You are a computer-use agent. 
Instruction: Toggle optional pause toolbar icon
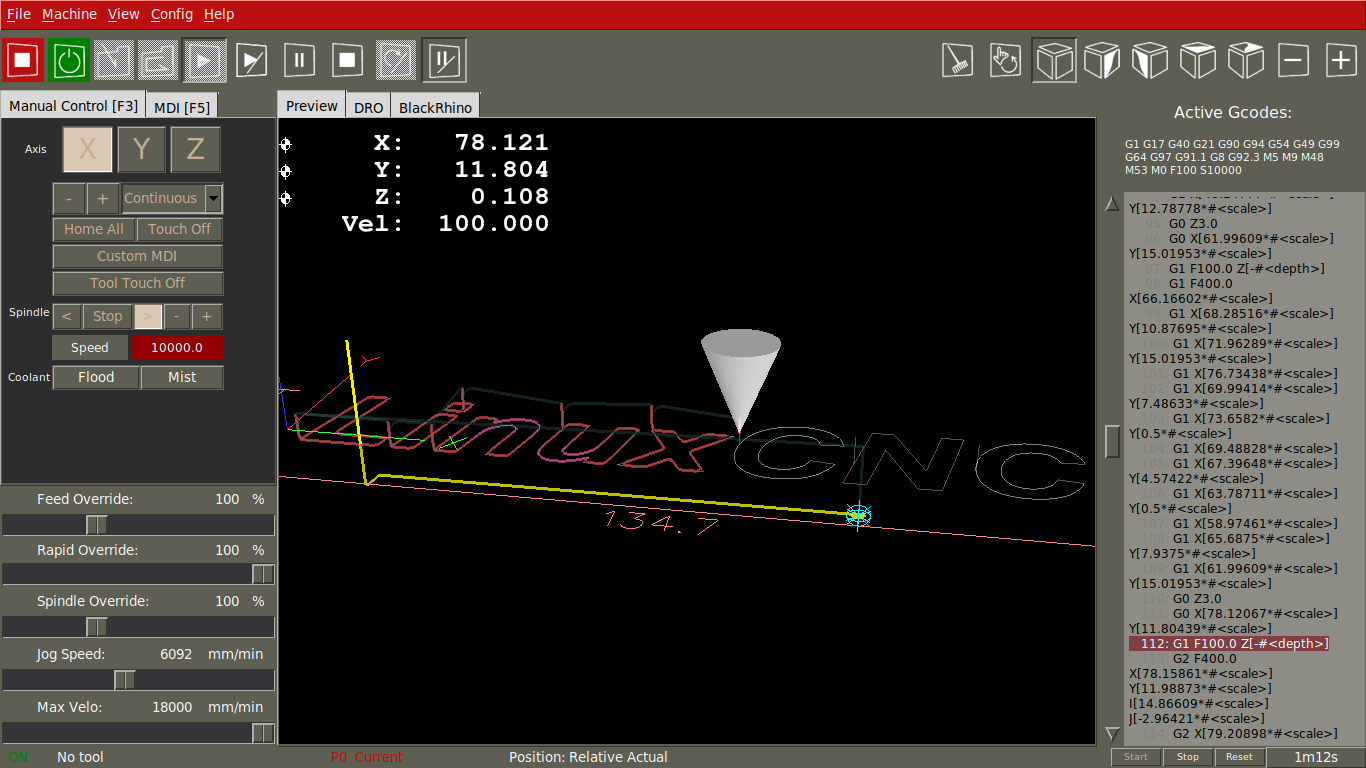[443, 61]
